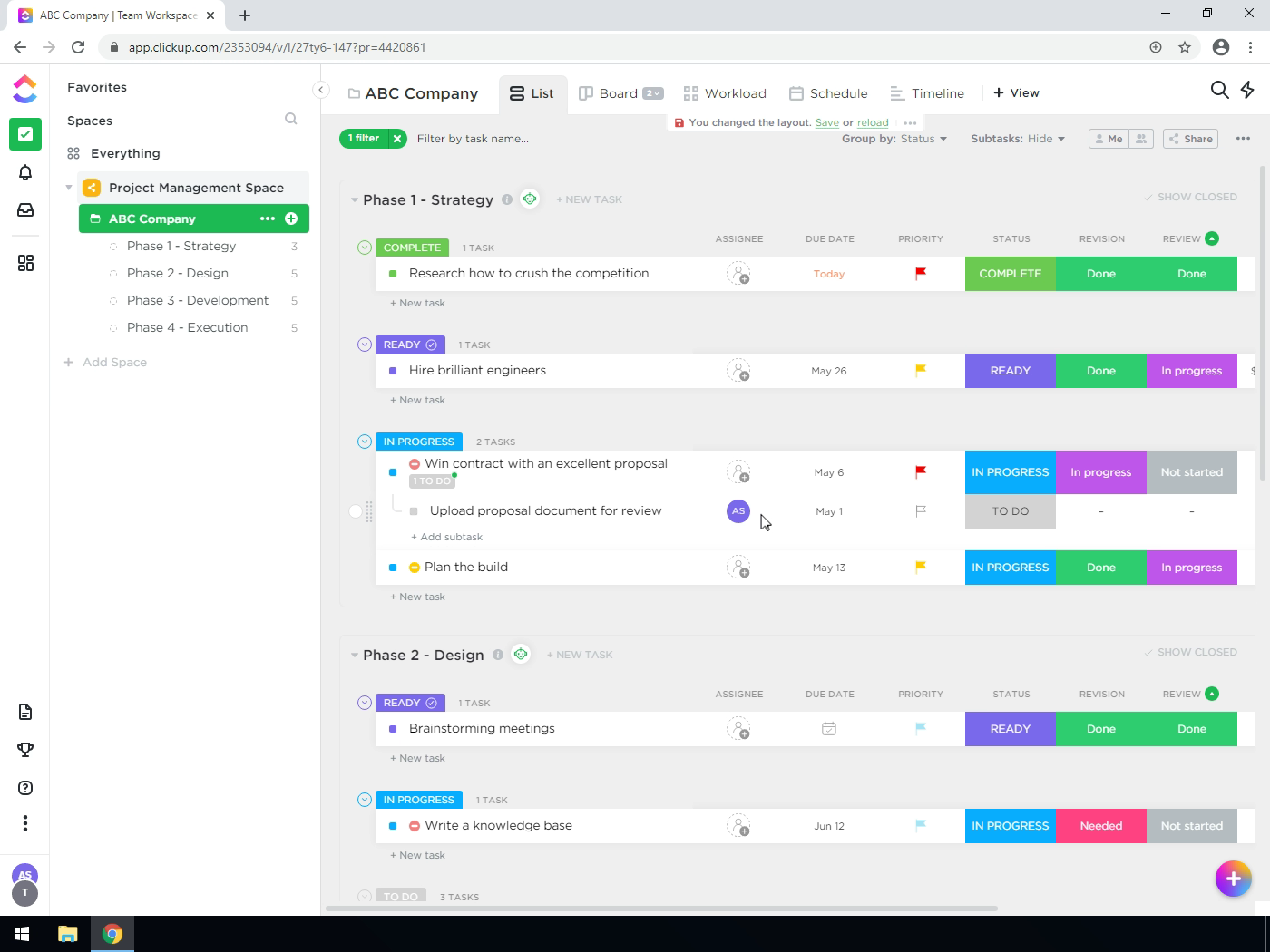Click the Save layout link
The height and width of the screenshot is (952, 1270).
[x=827, y=123]
